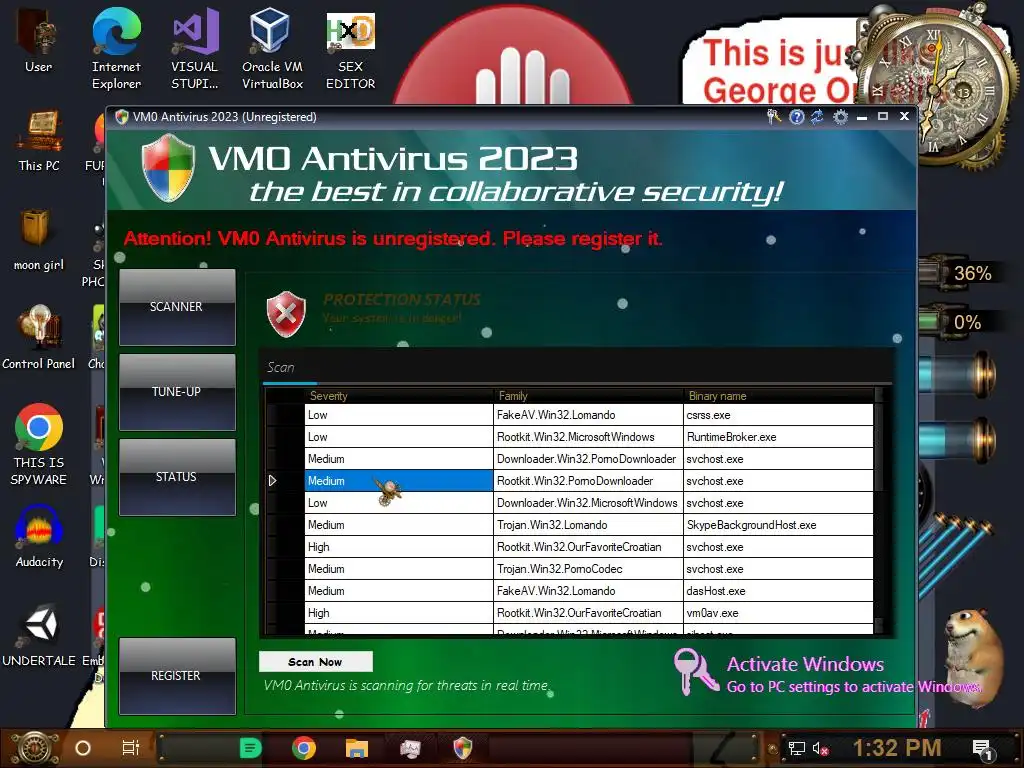This screenshot has height=768, width=1024.
Task: Select the vm0av.exe cell
Action: click(x=778, y=613)
